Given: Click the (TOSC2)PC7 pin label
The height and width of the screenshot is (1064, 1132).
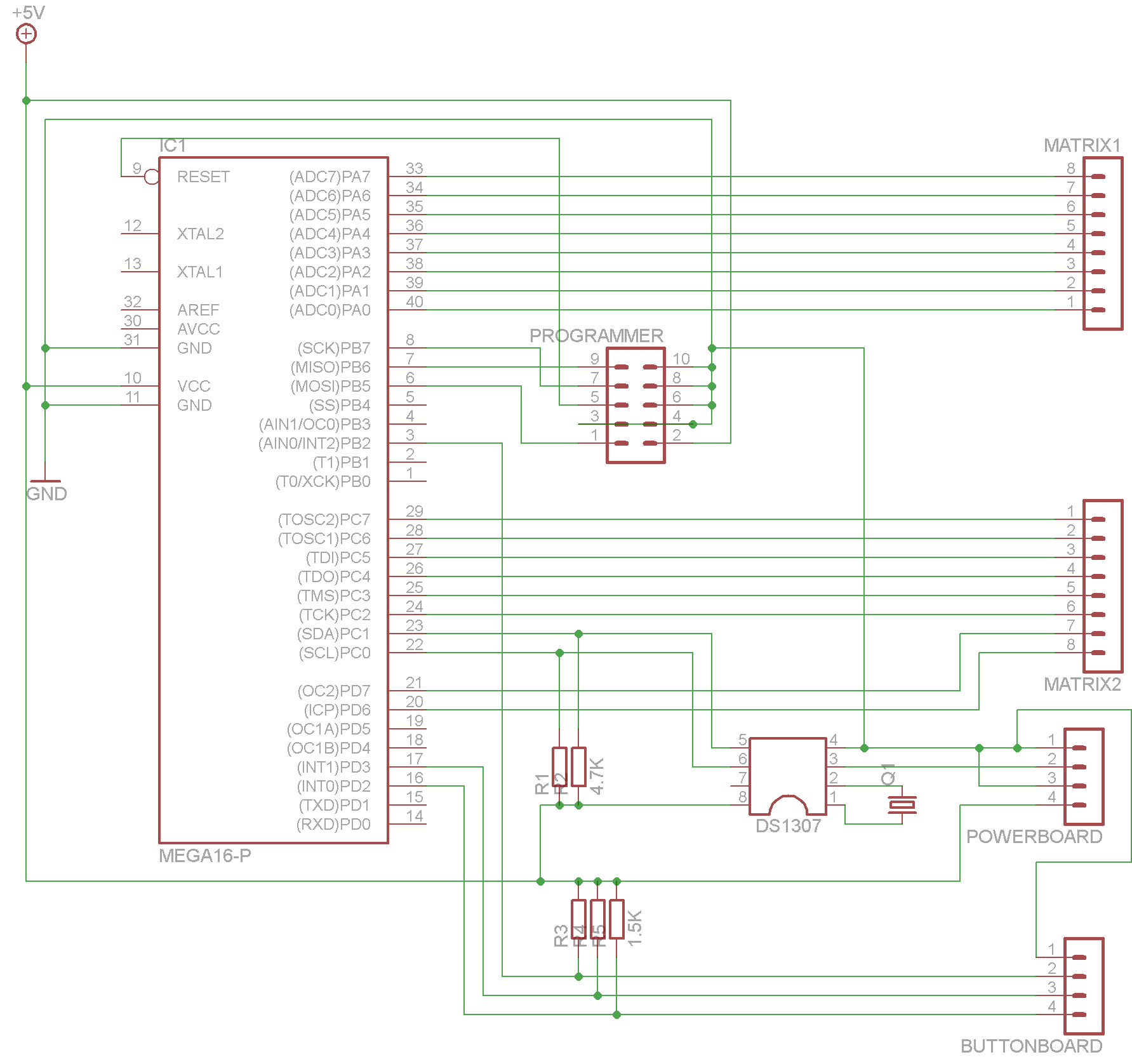Looking at the screenshot, I should tap(324, 519).
